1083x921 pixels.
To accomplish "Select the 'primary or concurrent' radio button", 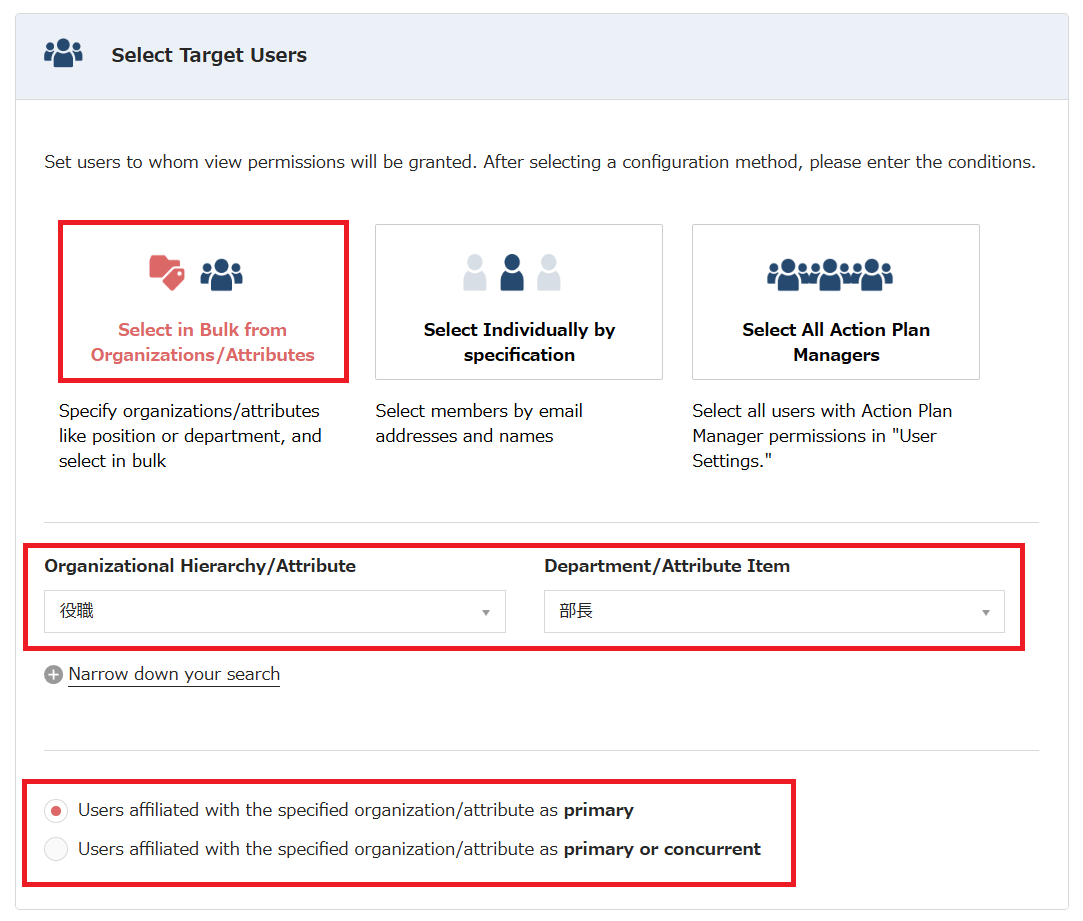I will pyautogui.click(x=57, y=850).
